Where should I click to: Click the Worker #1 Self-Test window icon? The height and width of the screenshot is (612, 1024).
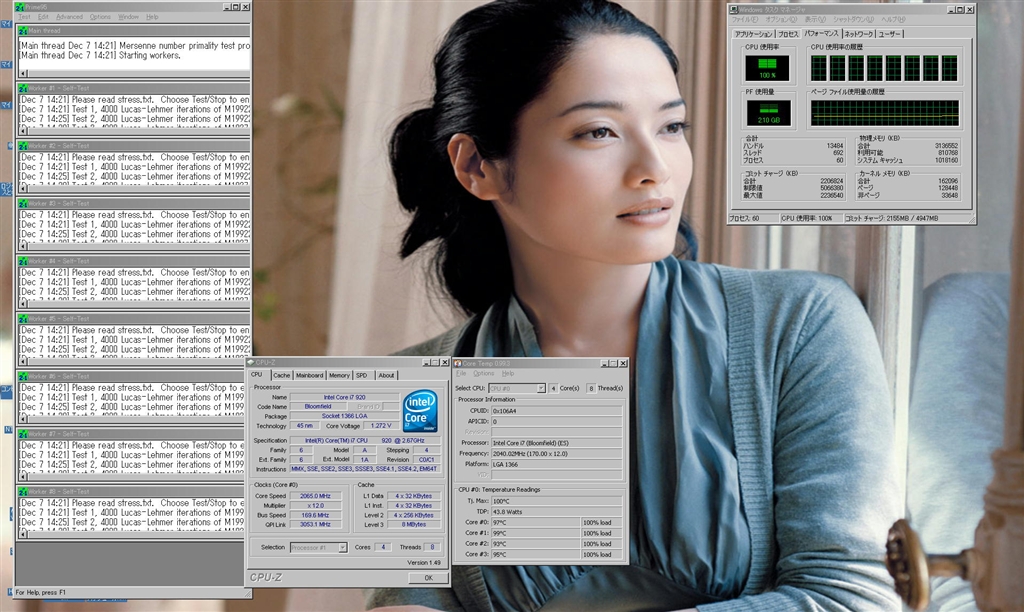[x=22, y=88]
